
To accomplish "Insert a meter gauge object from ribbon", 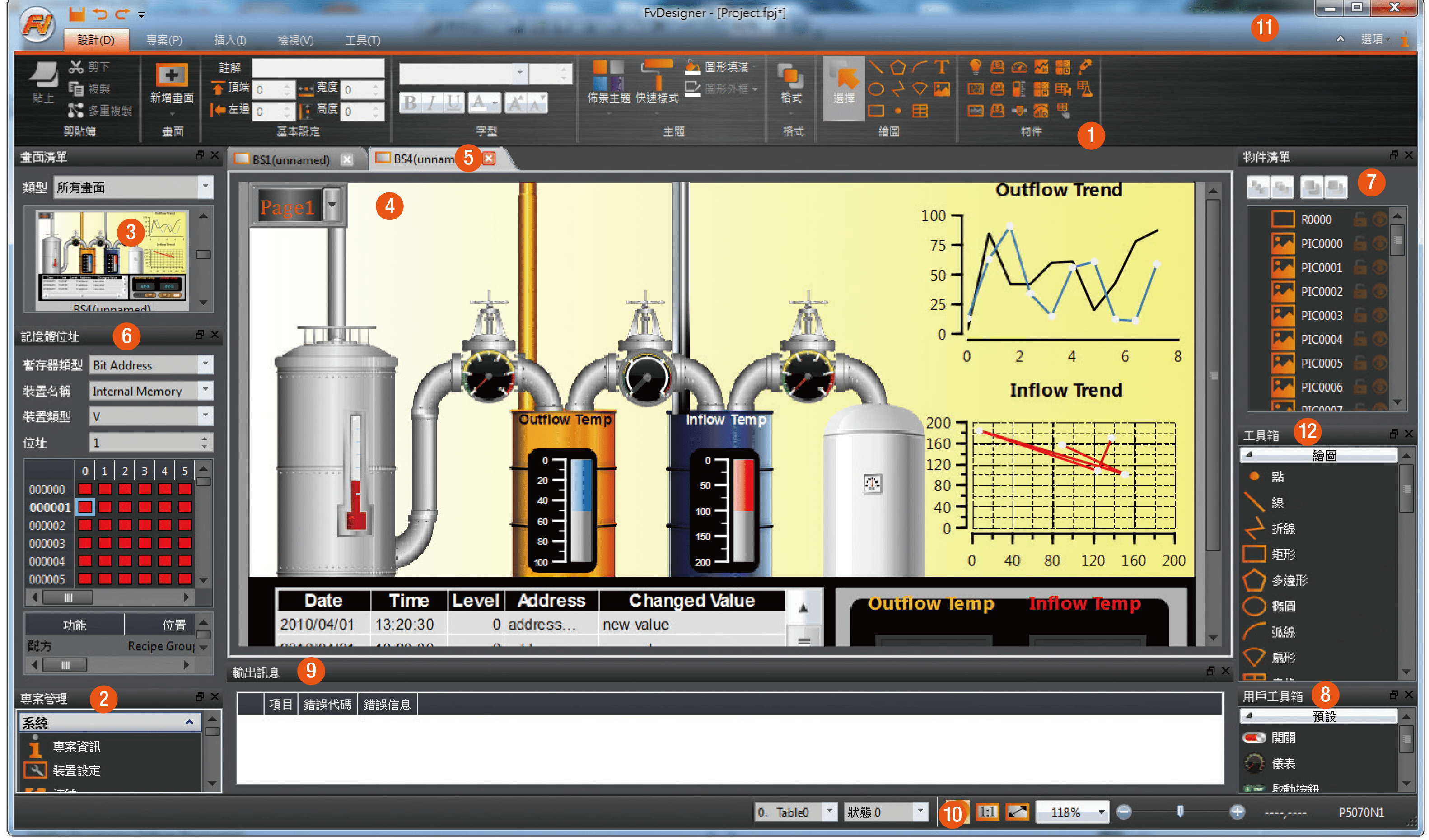I will 1019,67.
